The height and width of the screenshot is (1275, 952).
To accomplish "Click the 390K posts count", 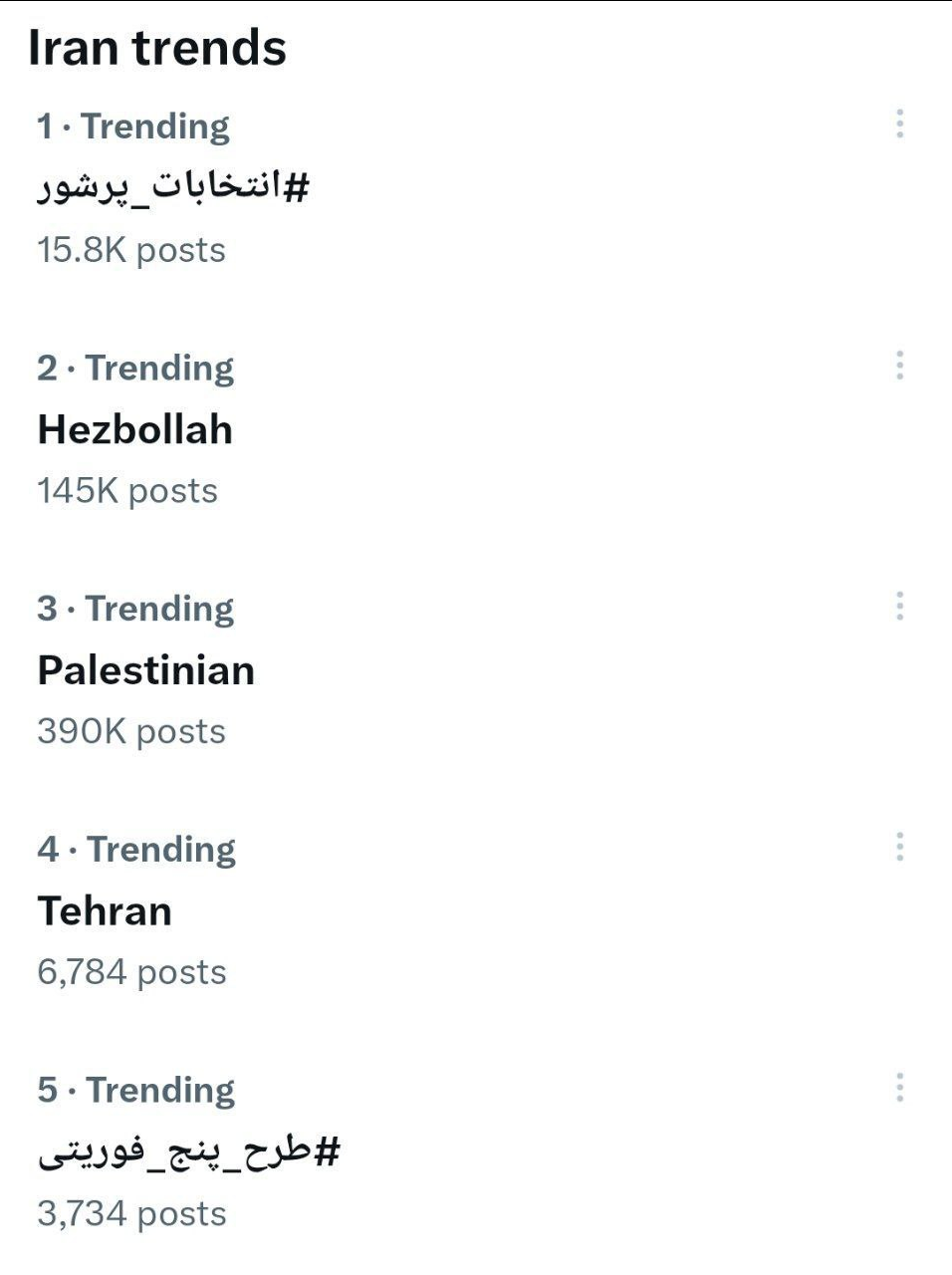I will click(x=131, y=732).
